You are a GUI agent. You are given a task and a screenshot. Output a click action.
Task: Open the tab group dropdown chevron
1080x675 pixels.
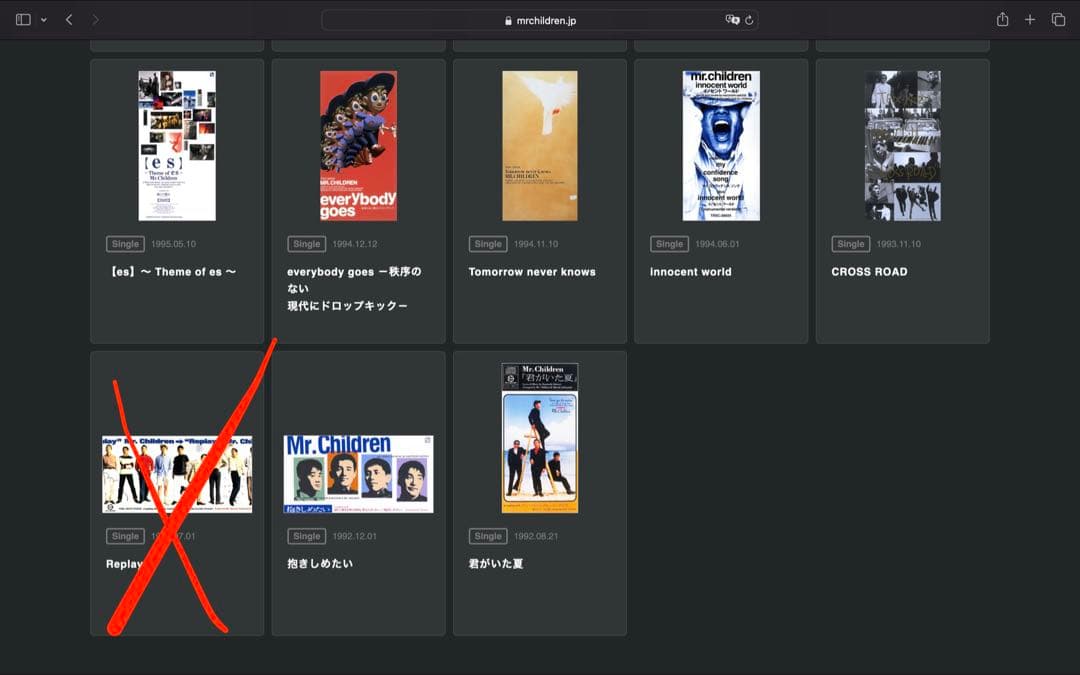click(43, 20)
